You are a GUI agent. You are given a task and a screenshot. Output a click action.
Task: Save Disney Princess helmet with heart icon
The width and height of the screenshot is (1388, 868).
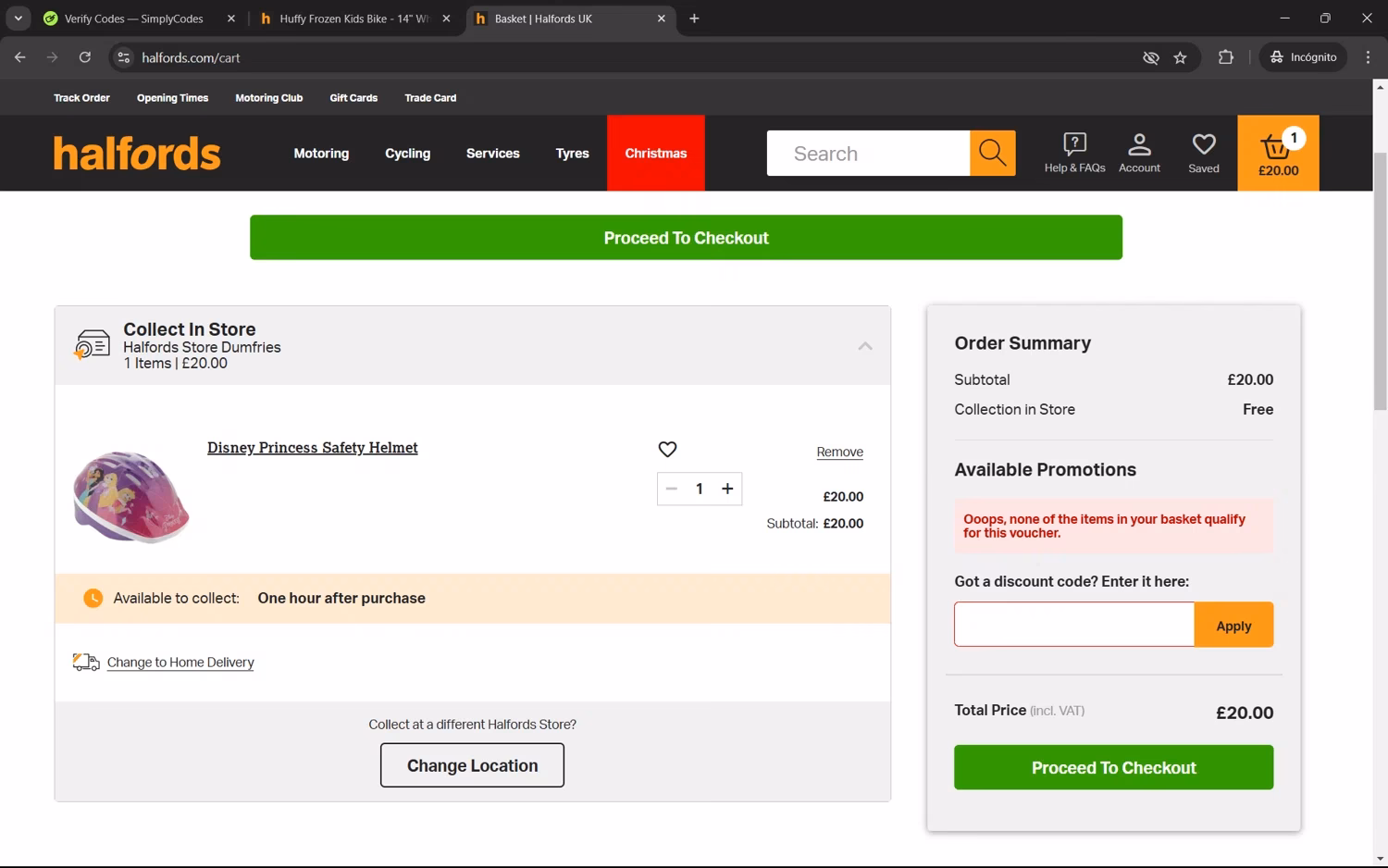click(667, 449)
